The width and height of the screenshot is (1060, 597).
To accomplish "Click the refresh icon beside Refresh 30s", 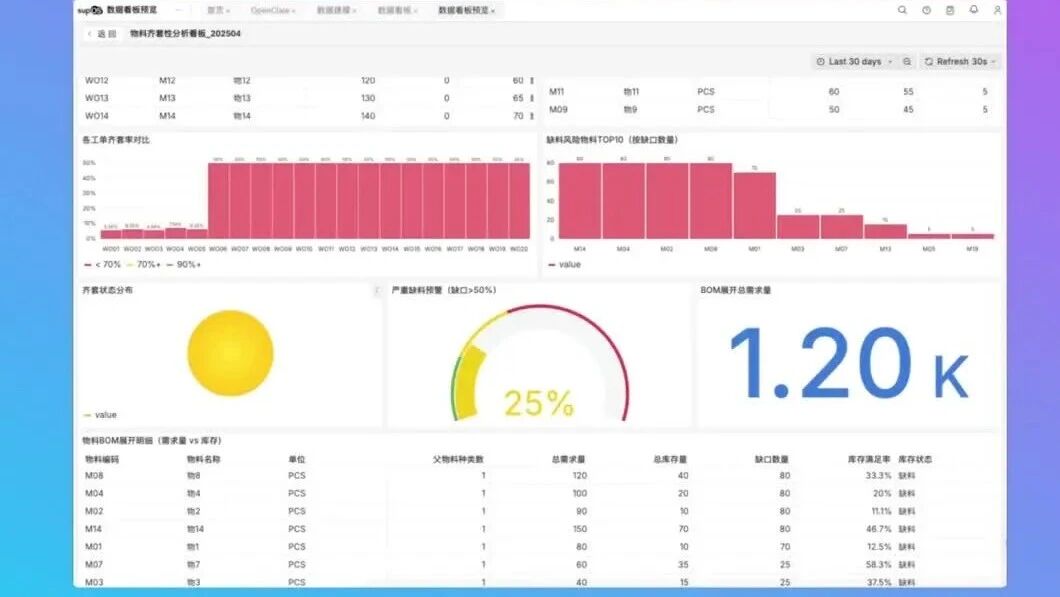I will pos(929,62).
